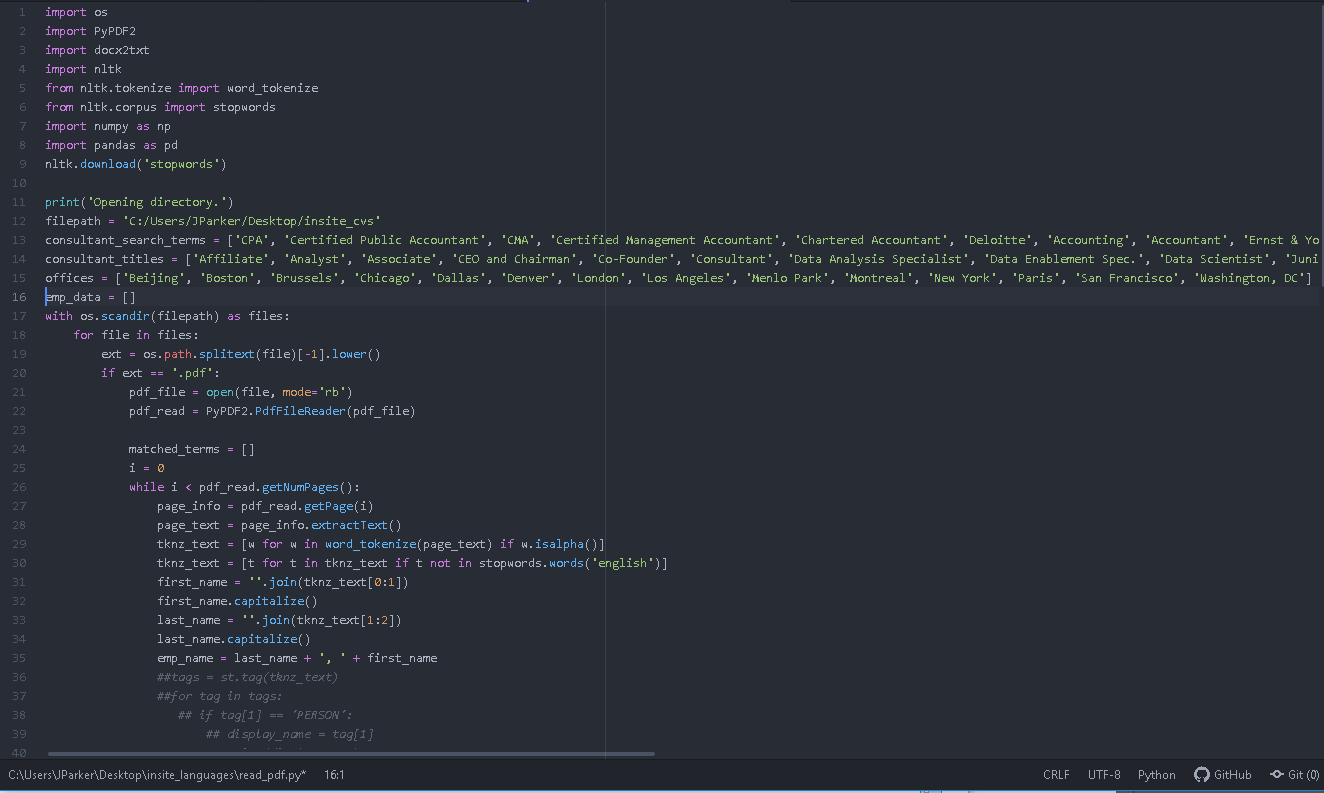
Task: Click the 'matched_terms = []' line
Action: pyautogui.click(x=191, y=449)
